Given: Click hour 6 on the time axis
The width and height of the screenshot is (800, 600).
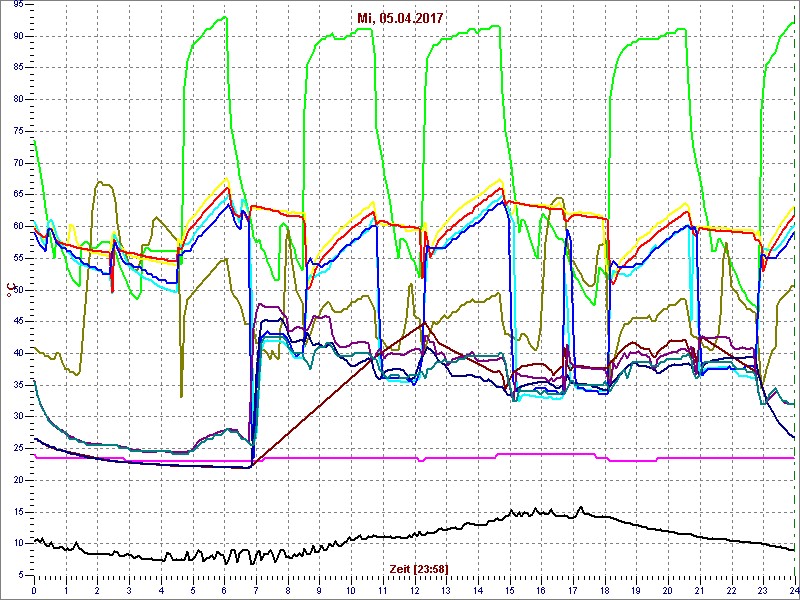Looking at the screenshot, I should pos(224,588).
